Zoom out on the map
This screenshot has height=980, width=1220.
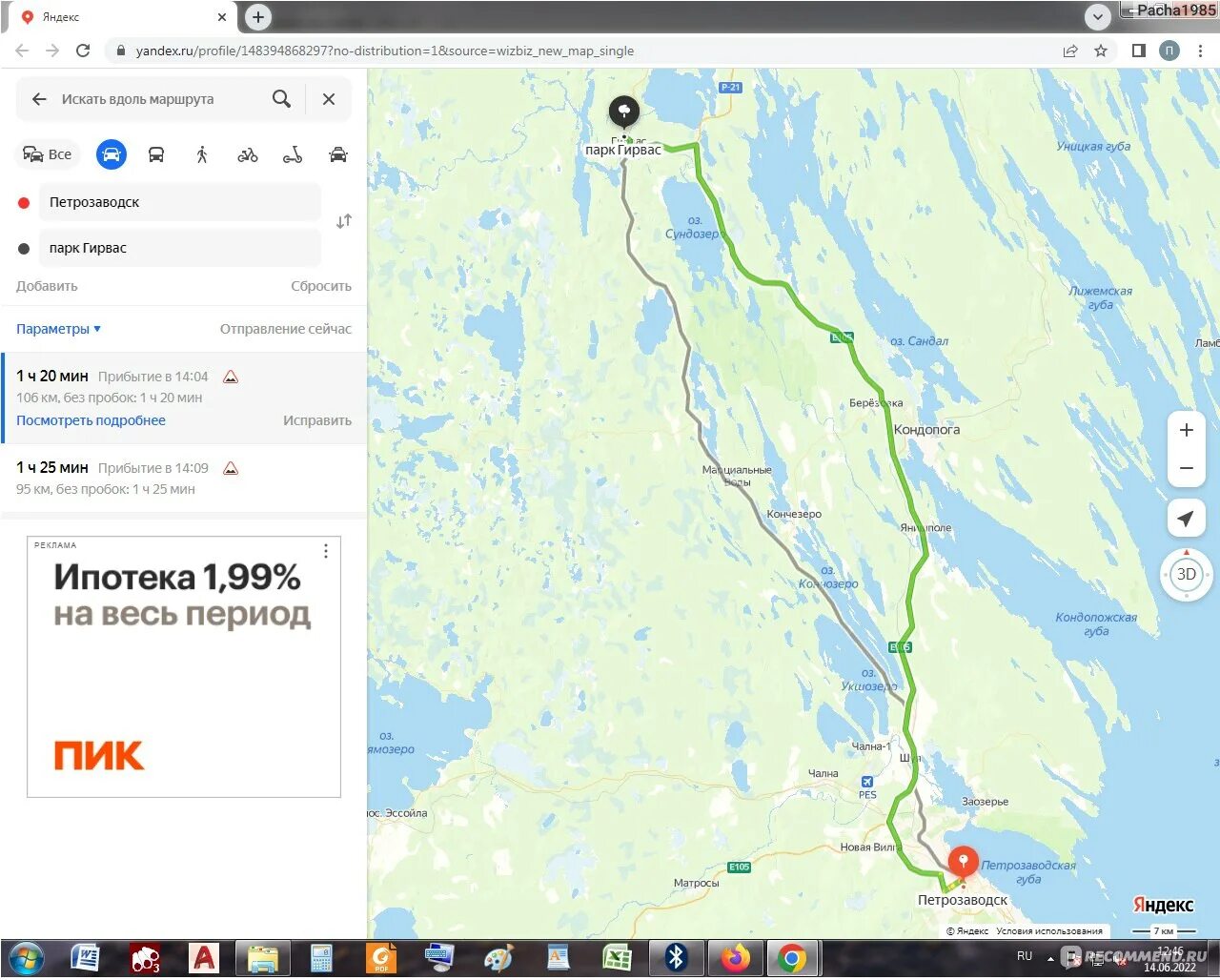click(1187, 468)
